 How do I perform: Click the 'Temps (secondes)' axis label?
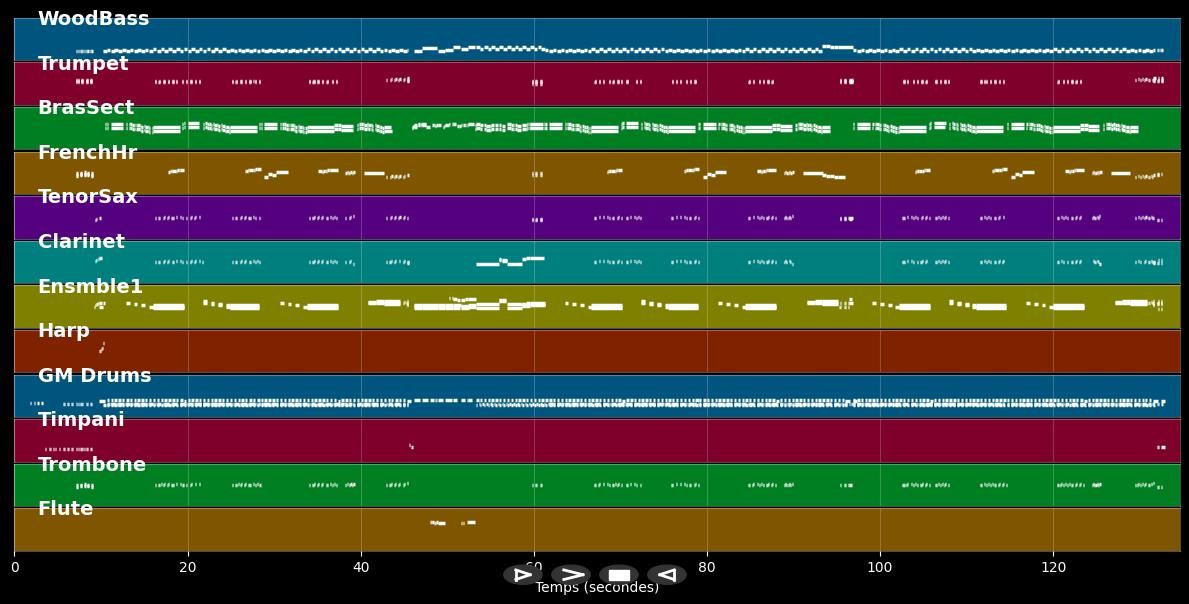pyautogui.click(x=597, y=588)
